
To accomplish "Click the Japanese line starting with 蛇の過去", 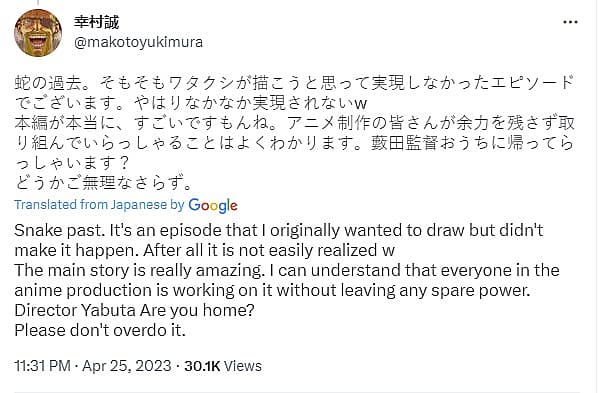I will click(x=294, y=83).
